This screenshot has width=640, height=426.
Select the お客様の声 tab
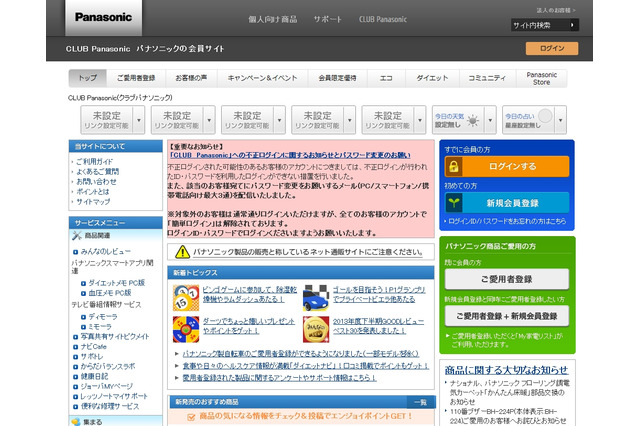pyautogui.click(x=191, y=78)
